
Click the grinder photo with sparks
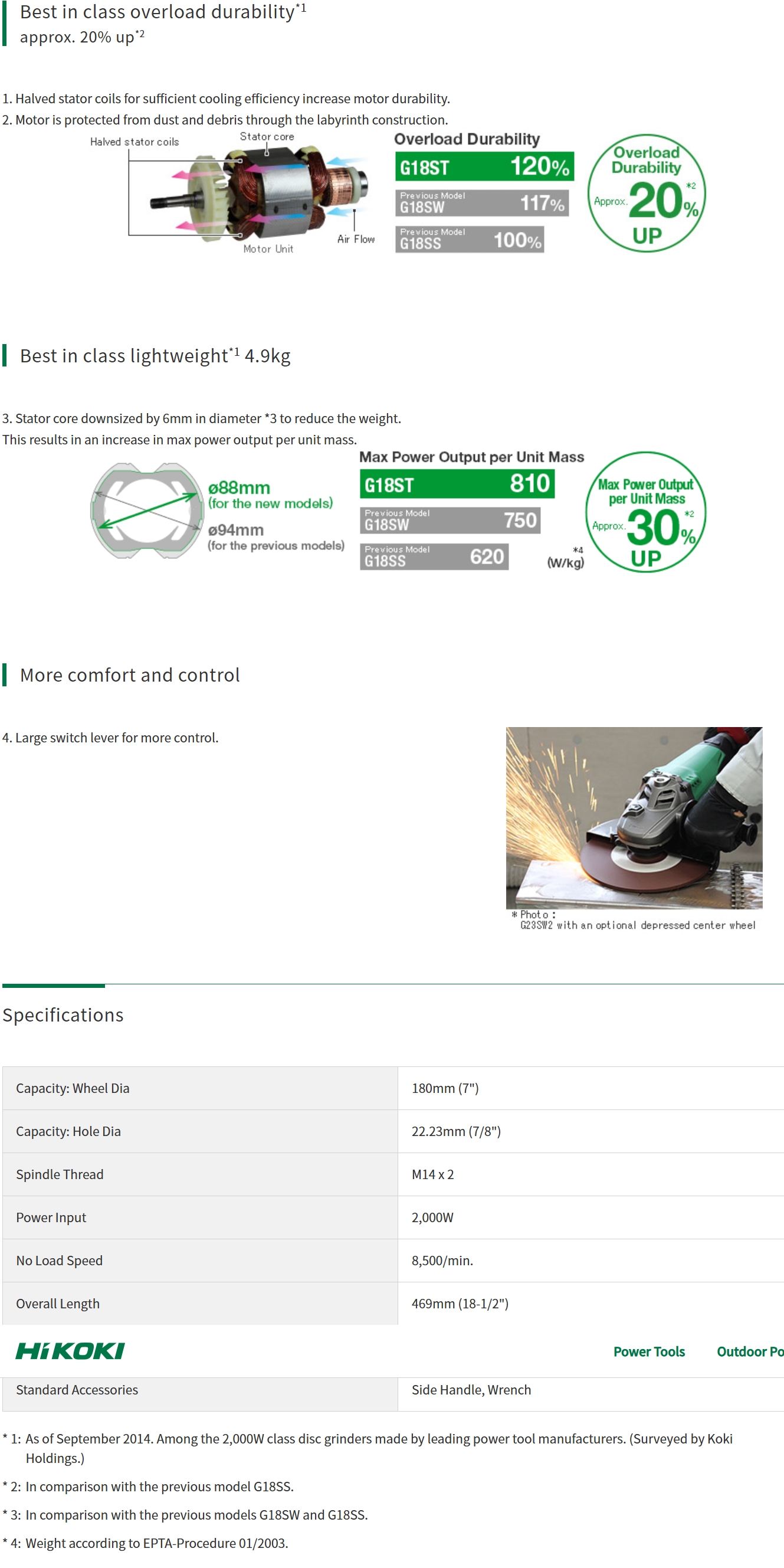tap(634, 817)
